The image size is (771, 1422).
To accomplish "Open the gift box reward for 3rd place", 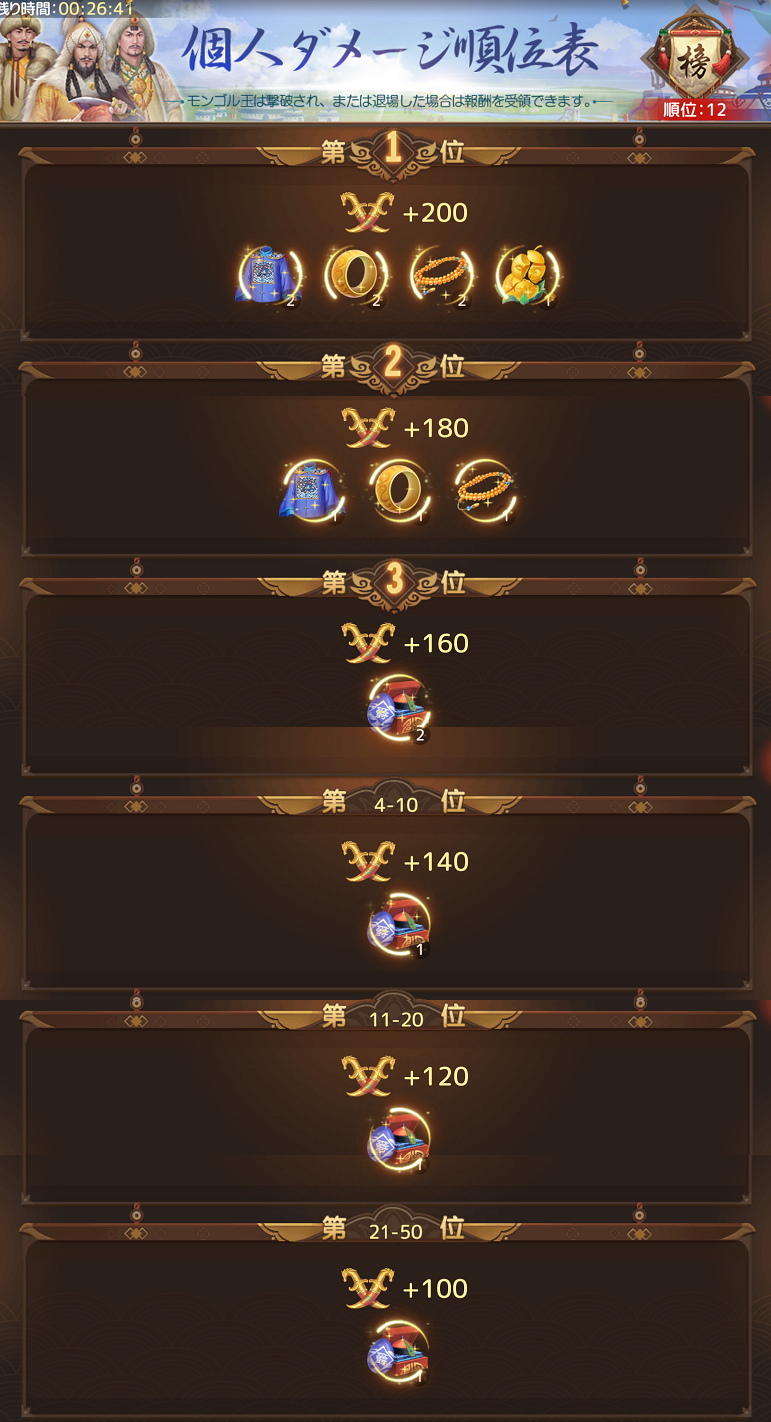I will coord(399,708).
